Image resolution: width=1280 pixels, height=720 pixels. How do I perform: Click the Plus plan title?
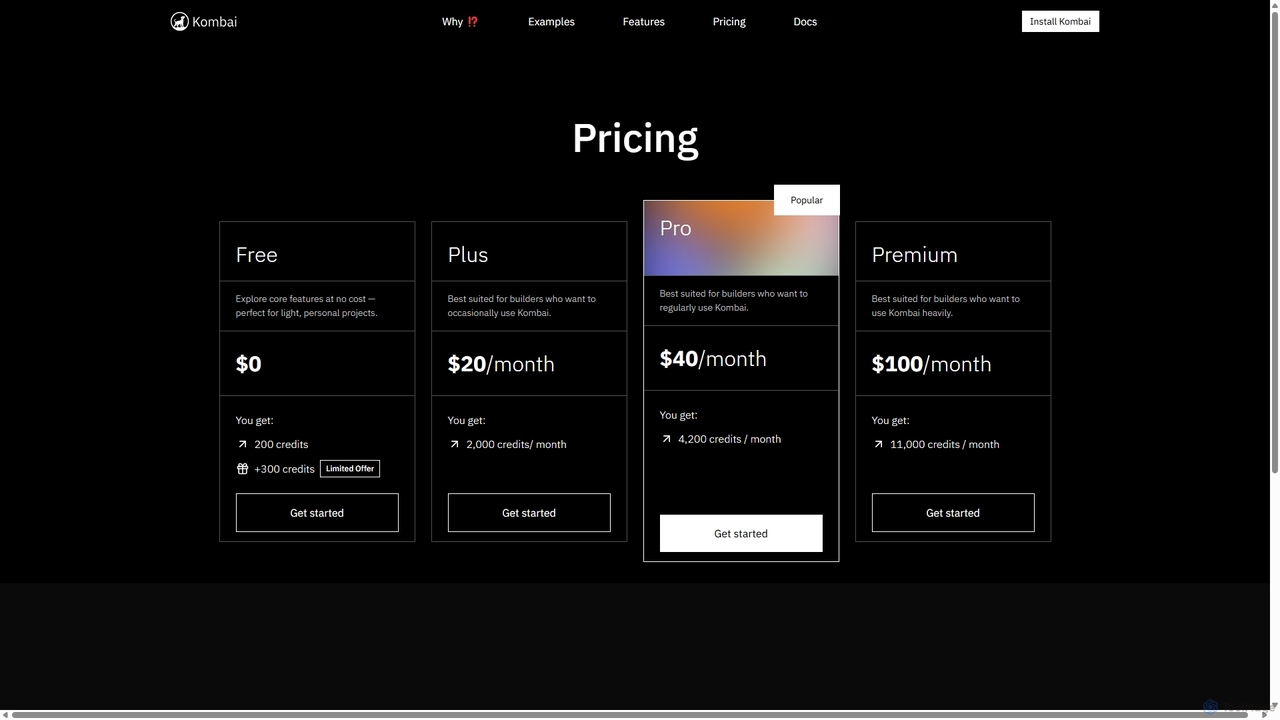pos(468,254)
